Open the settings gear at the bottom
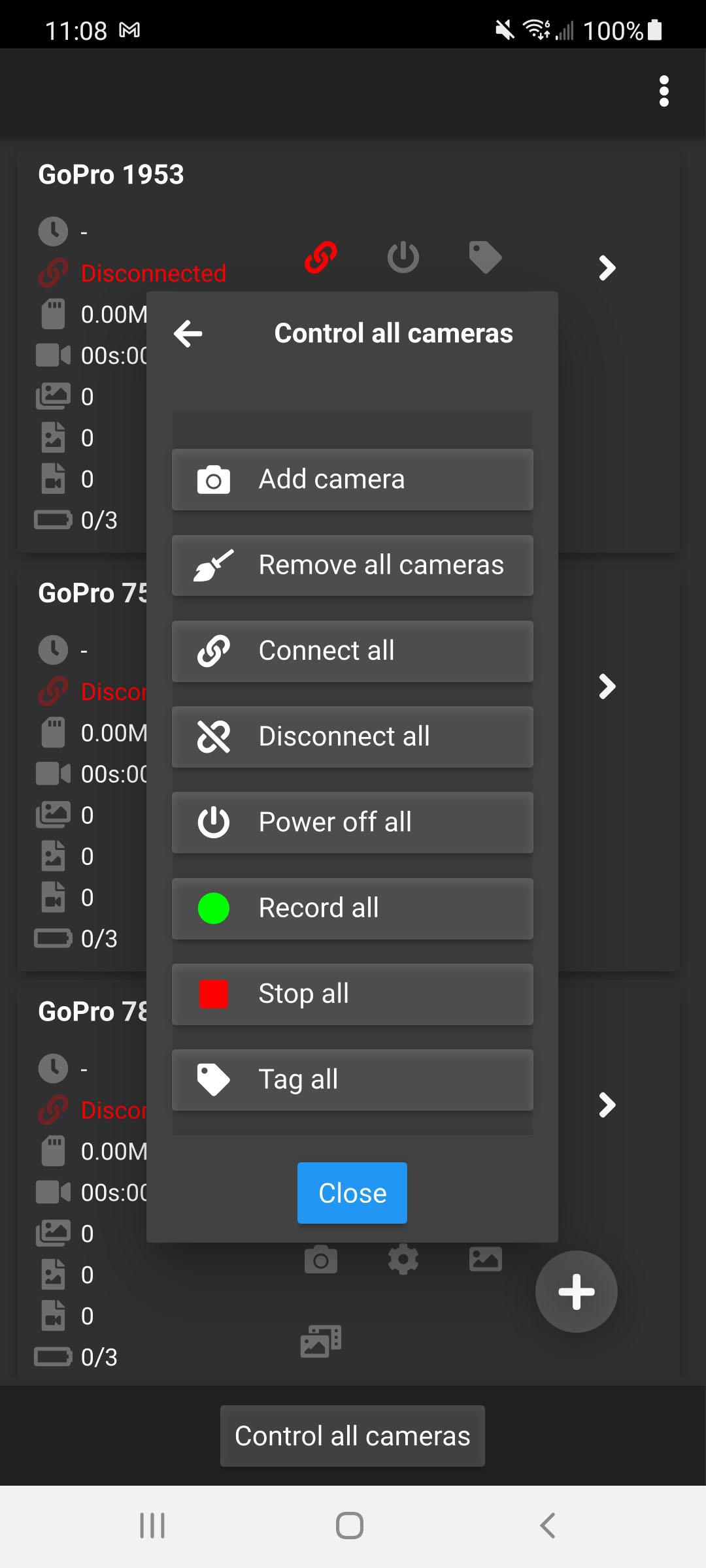Screen dimensions: 706x1568 tap(403, 1259)
